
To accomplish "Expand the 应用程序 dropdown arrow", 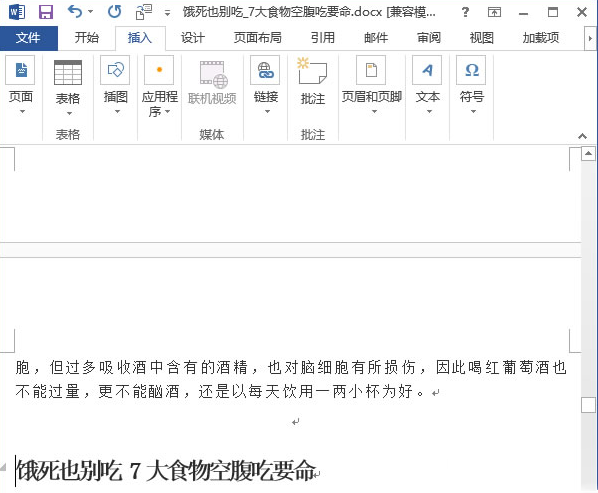I will tap(167, 112).
